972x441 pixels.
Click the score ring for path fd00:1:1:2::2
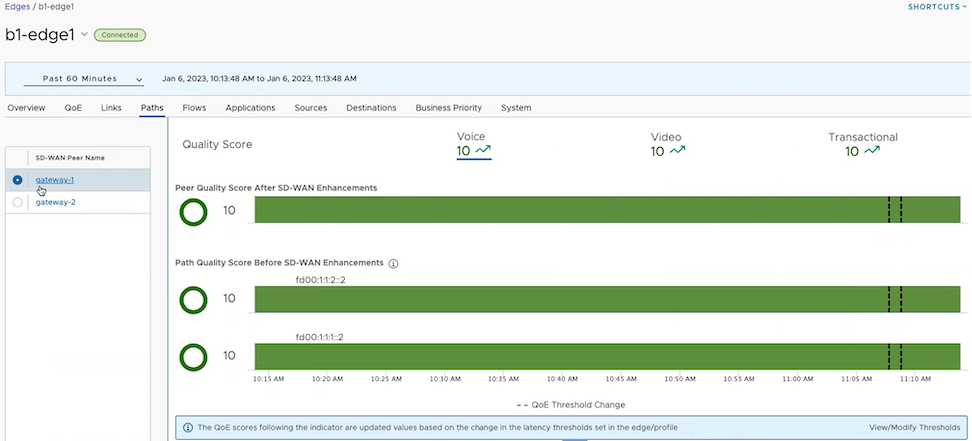[x=193, y=299]
